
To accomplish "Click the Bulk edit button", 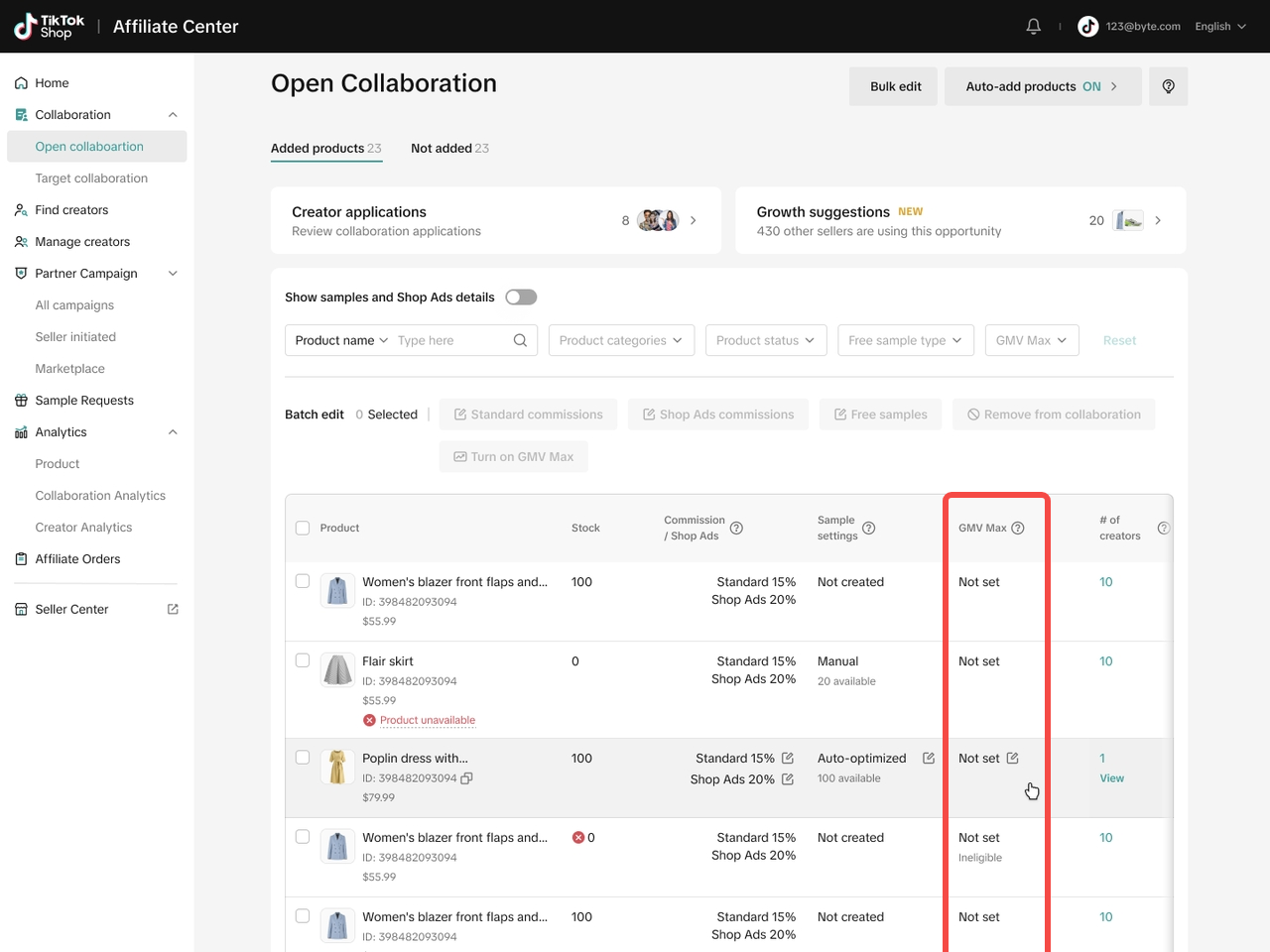I will (895, 86).
